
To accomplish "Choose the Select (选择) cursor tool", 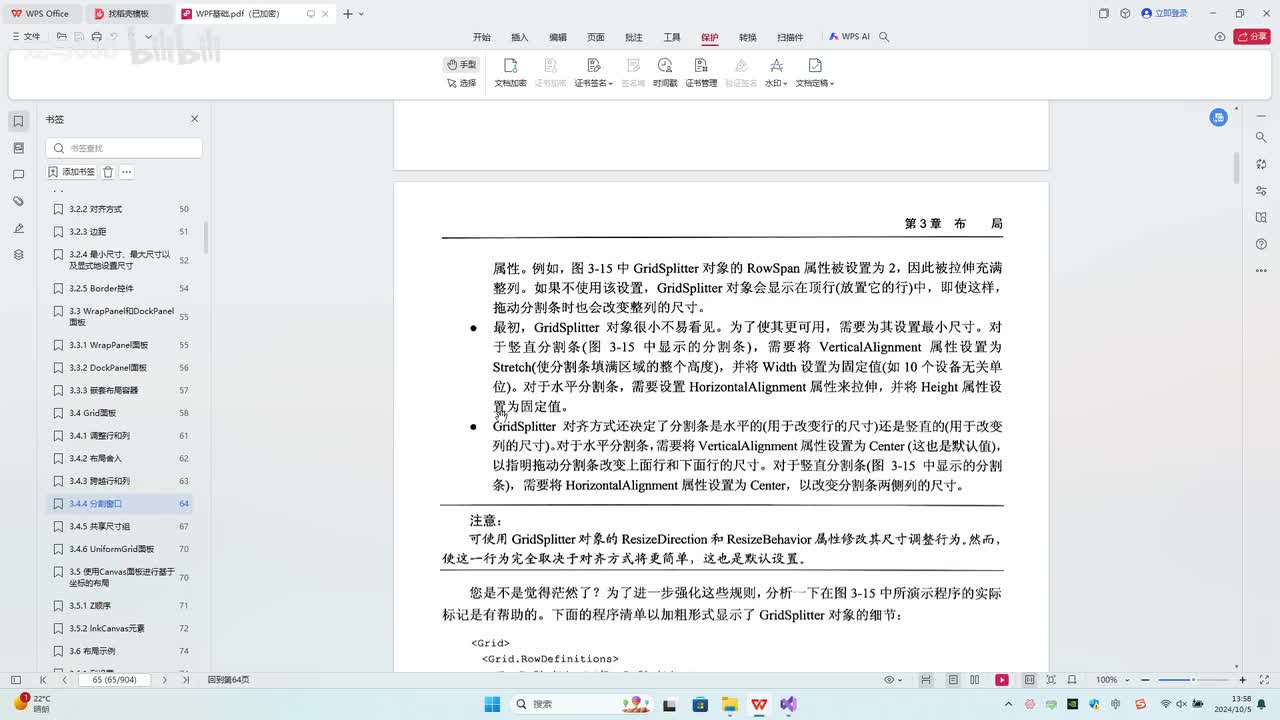I will (x=461, y=83).
